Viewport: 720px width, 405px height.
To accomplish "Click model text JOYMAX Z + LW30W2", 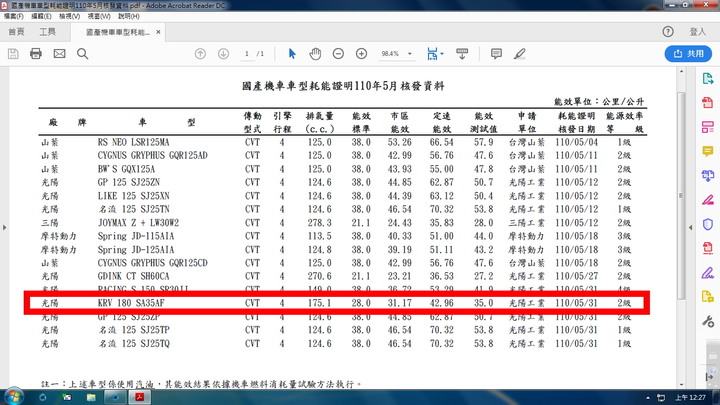I will point(138,223).
